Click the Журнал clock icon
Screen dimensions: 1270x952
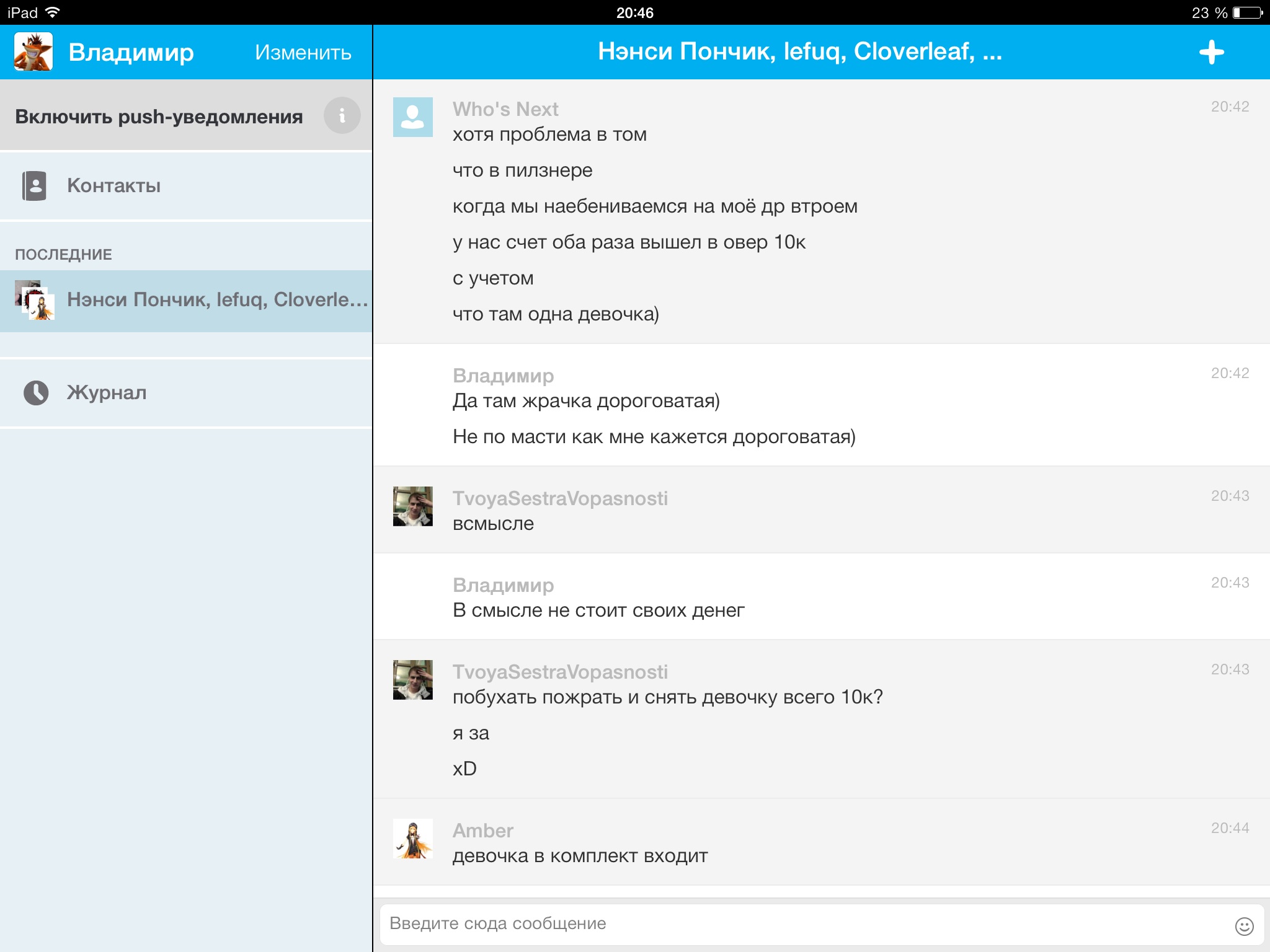[36, 392]
